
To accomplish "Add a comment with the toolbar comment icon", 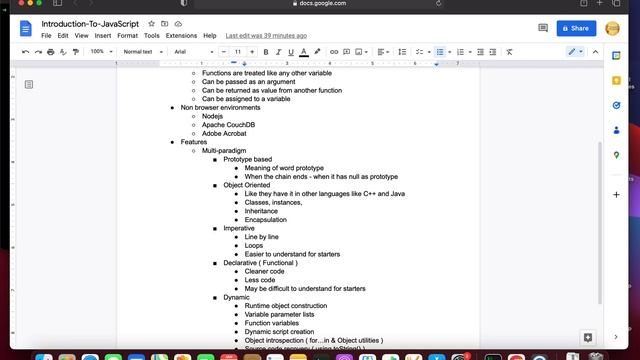I will (347, 52).
